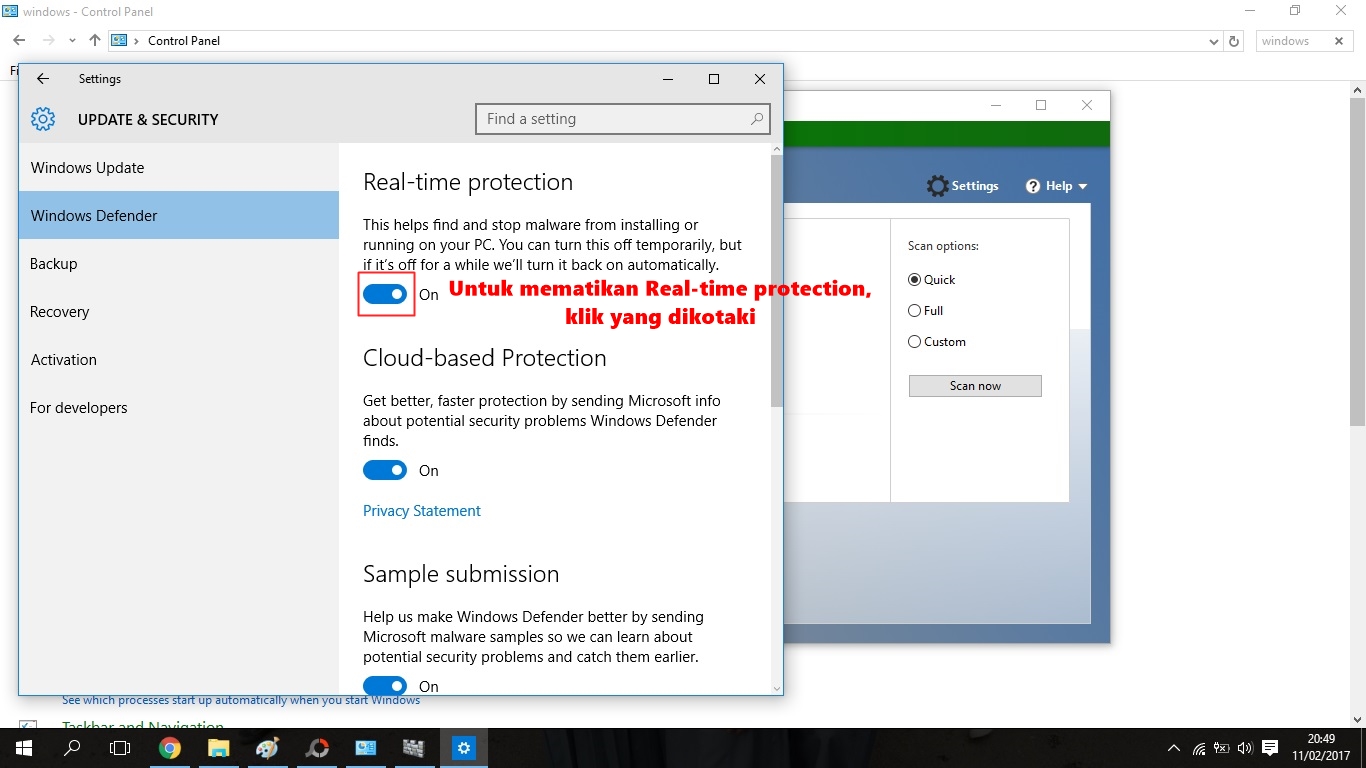The width and height of the screenshot is (1366, 768).
Task: Click Control Panel up-level arrow
Action: point(95,41)
